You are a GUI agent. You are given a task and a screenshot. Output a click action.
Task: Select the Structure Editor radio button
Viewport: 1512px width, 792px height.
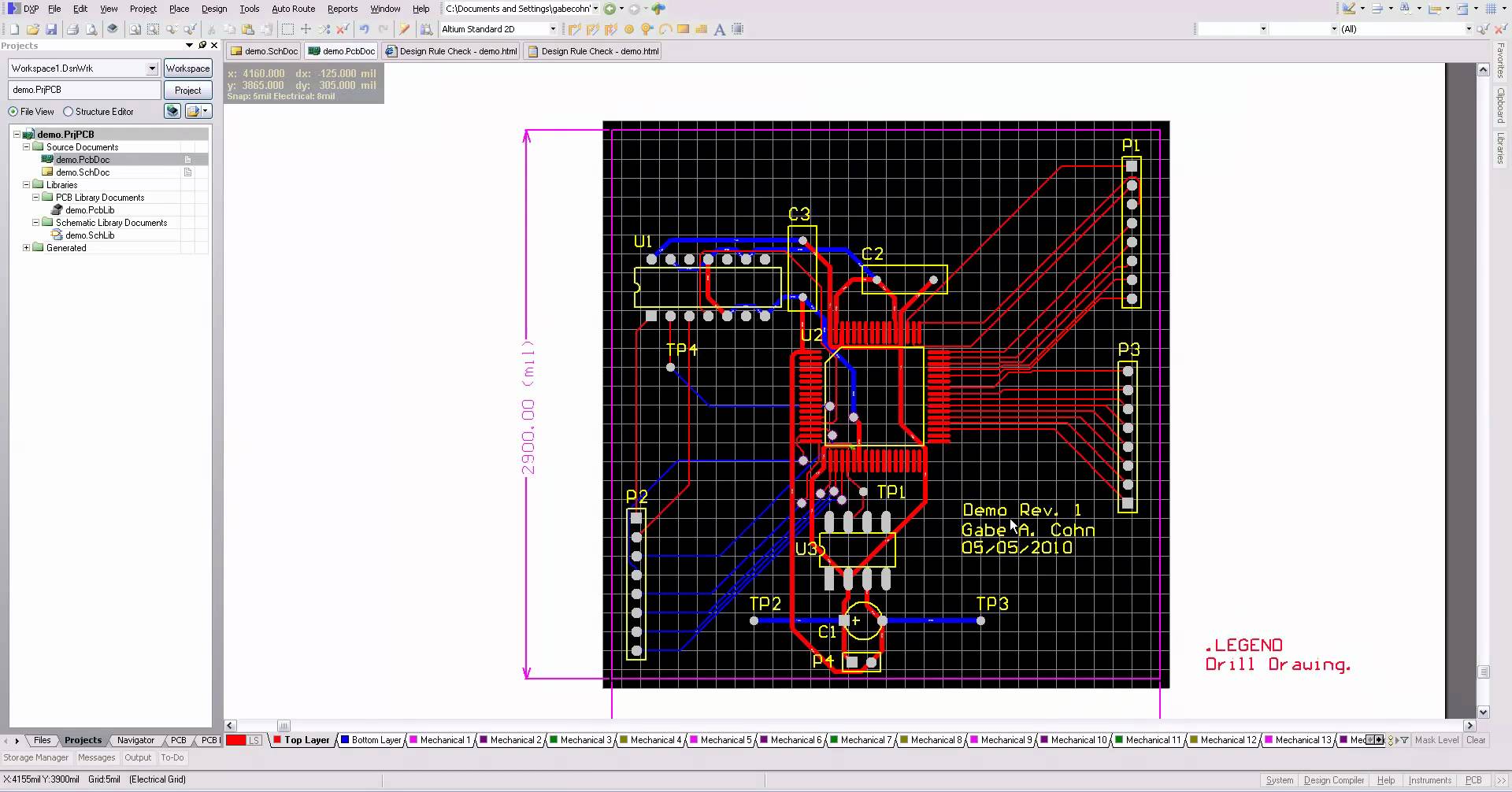[69, 112]
